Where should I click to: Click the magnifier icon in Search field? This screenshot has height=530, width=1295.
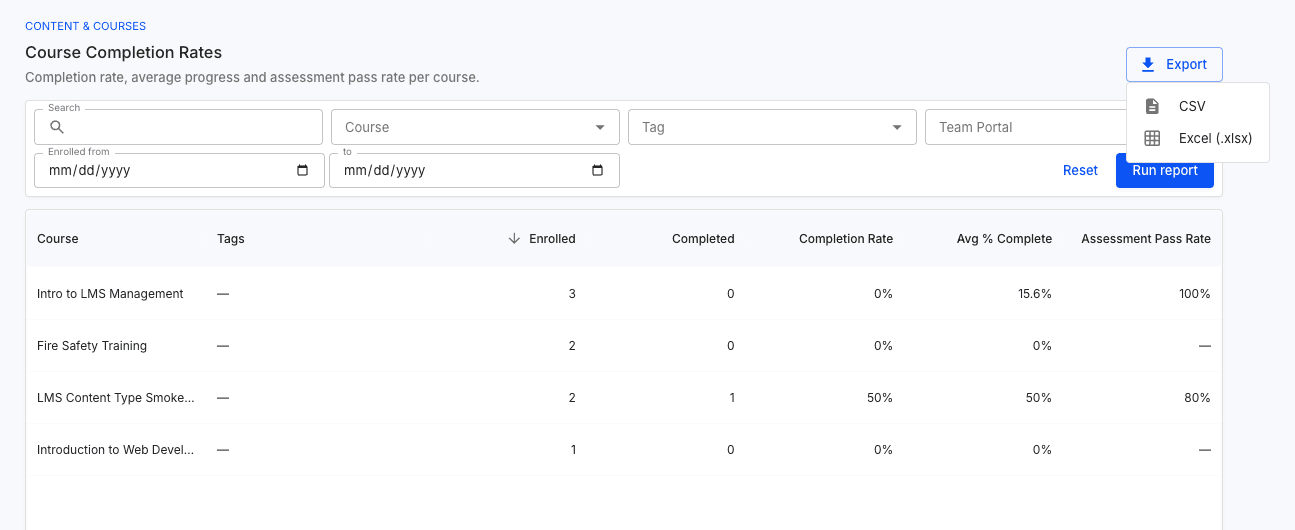tap(57, 127)
